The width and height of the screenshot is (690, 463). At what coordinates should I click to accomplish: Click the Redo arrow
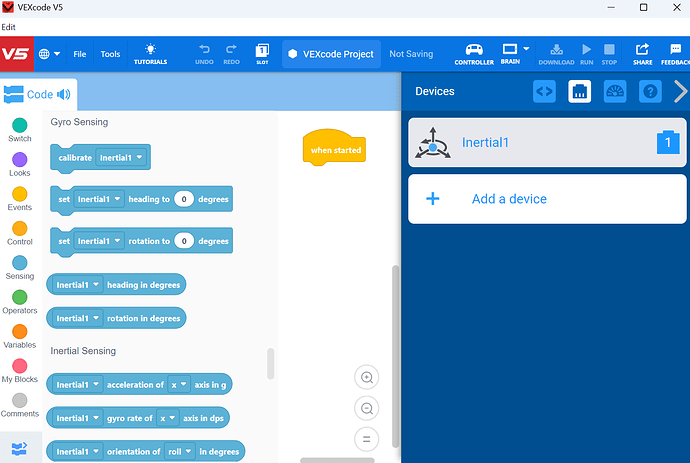click(231, 54)
